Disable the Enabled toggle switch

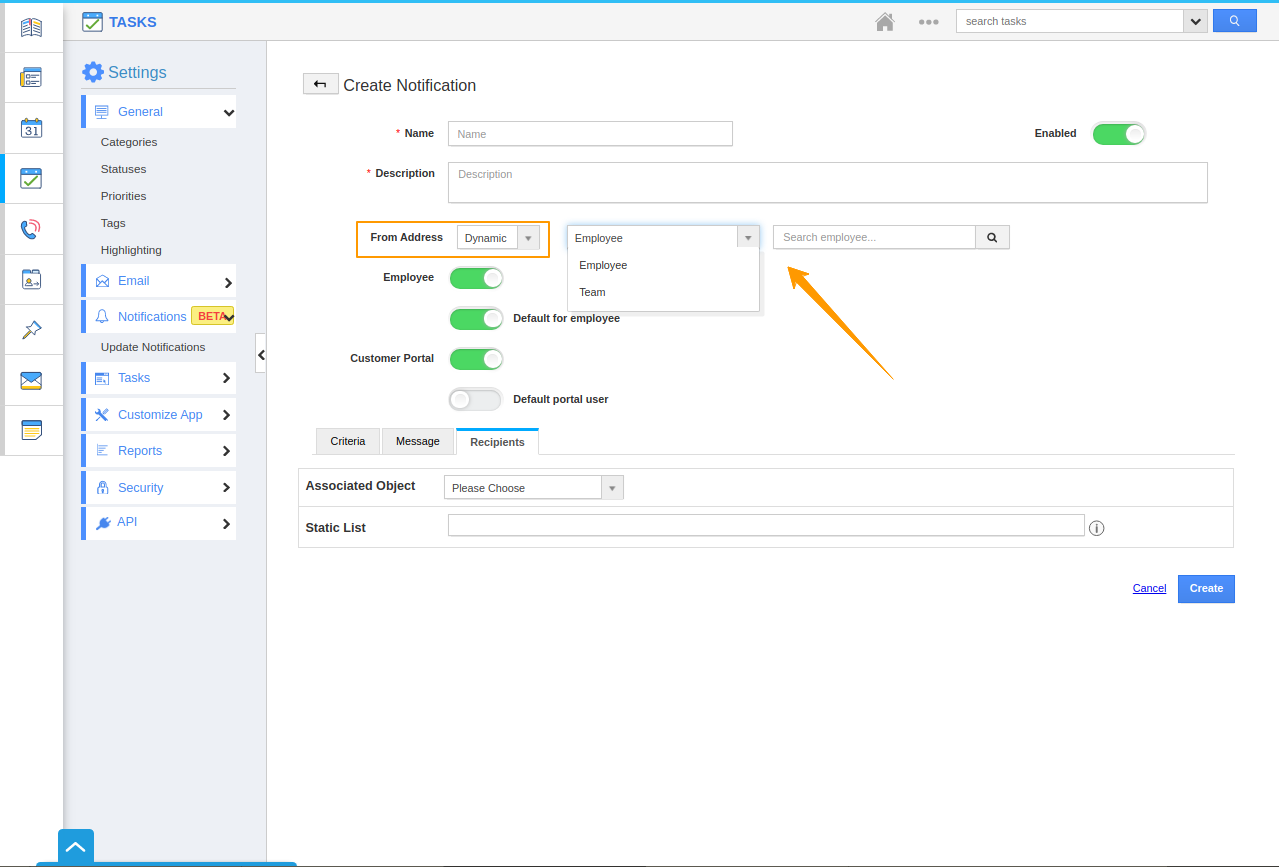click(1118, 134)
